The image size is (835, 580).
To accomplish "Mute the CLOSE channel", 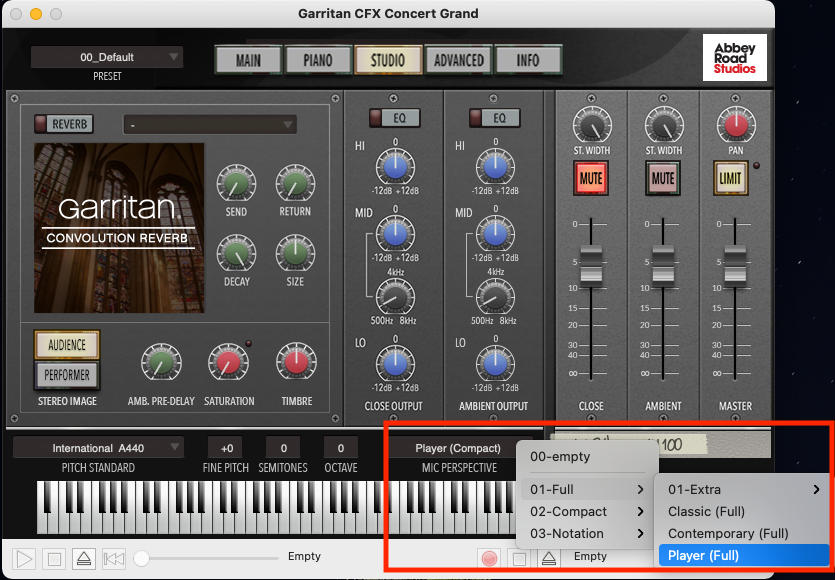I will [591, 179].
